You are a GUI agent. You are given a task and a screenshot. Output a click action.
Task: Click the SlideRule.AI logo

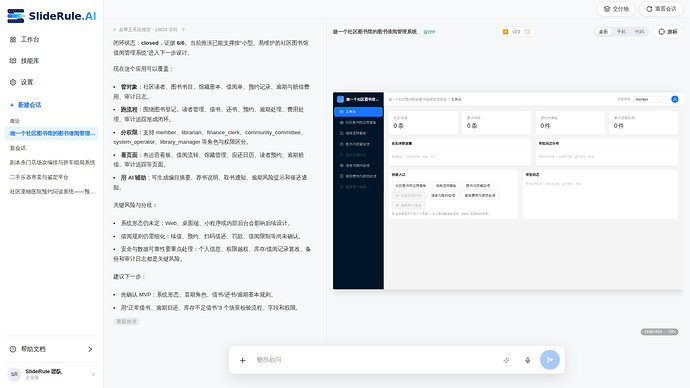[51, 16]
